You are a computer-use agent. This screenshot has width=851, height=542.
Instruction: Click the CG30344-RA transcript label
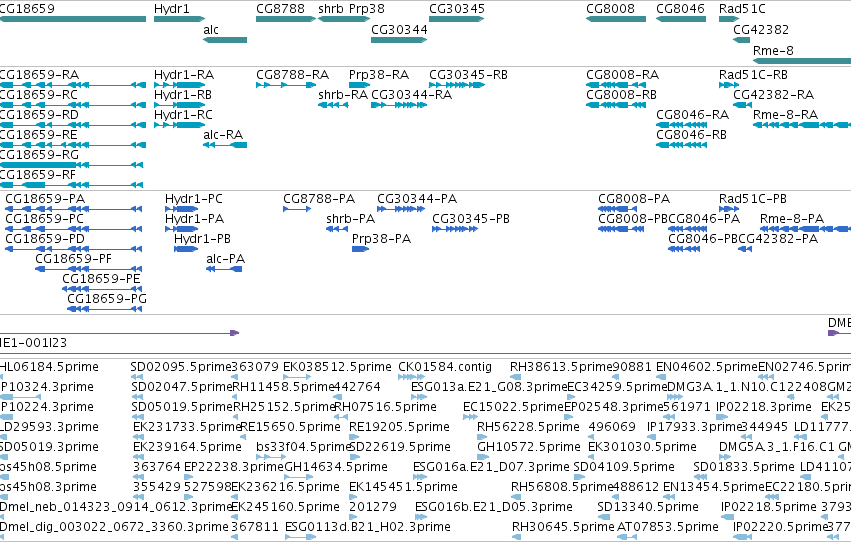tap(411, 94)
